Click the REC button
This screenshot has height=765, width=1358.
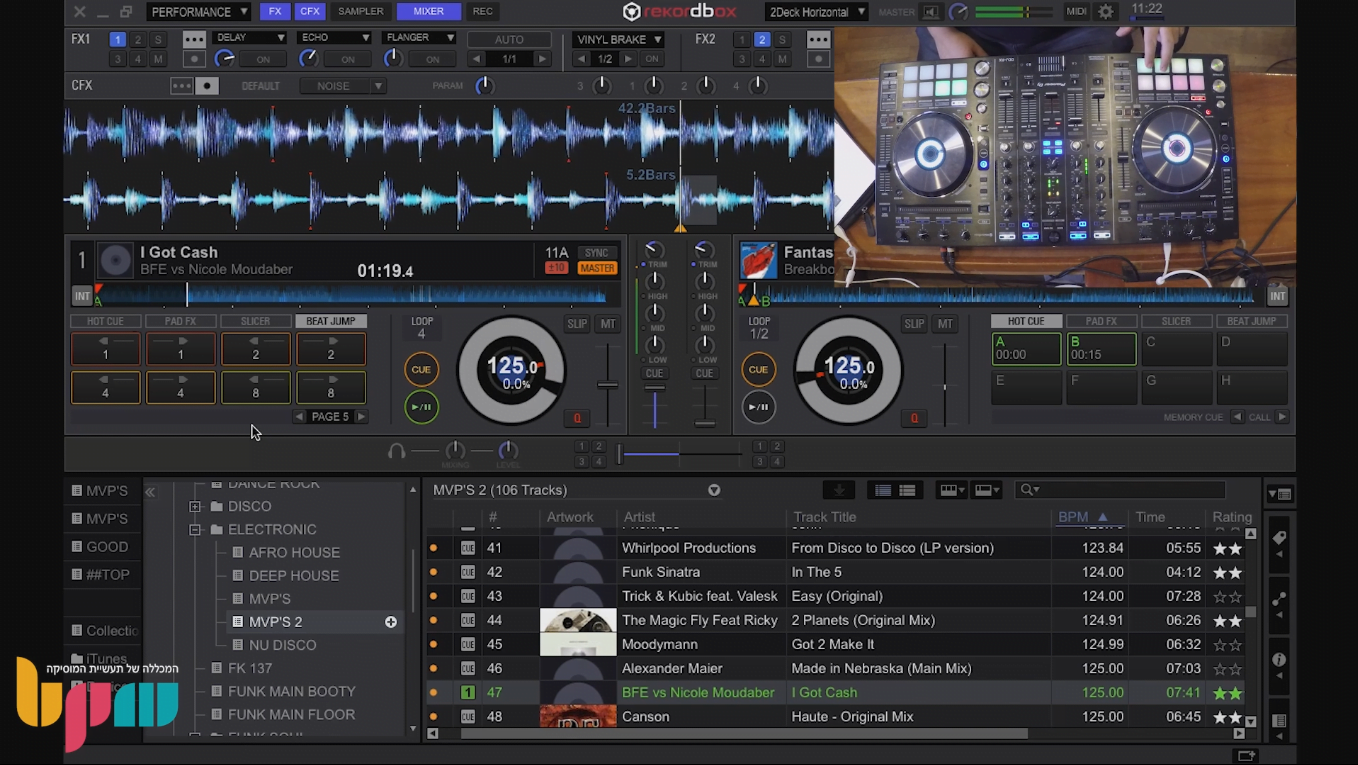point(483,12)
